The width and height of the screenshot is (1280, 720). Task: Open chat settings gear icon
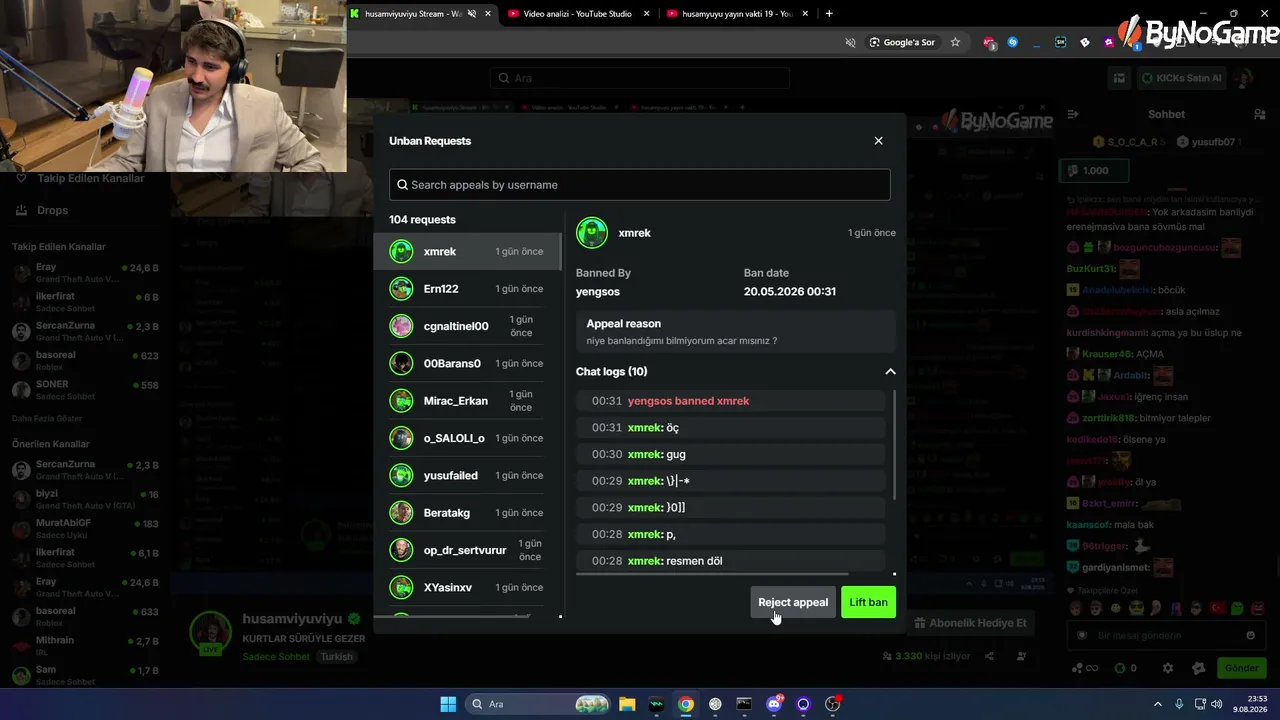[1167, 668]
